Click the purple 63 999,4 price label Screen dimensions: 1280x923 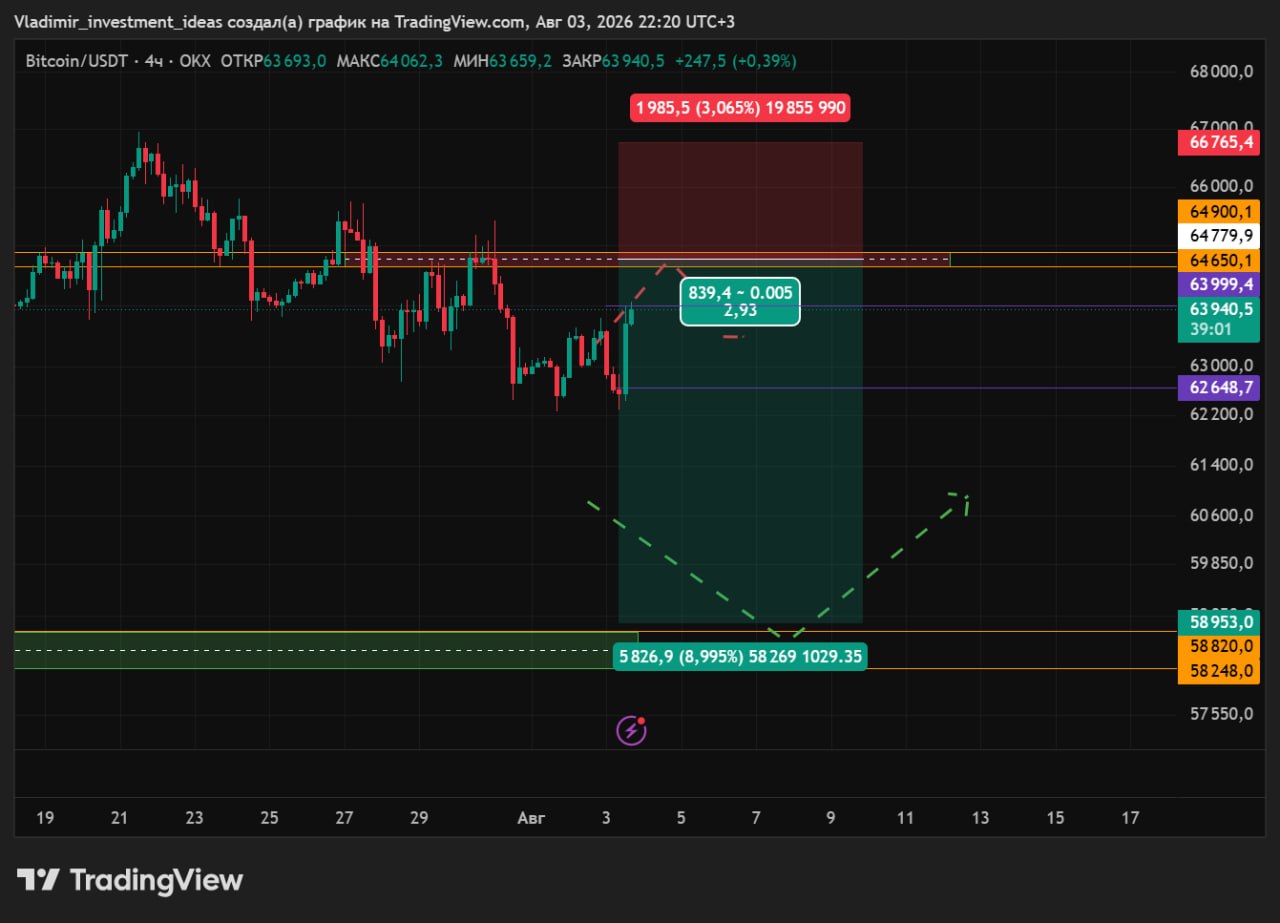pos(1220,285)
